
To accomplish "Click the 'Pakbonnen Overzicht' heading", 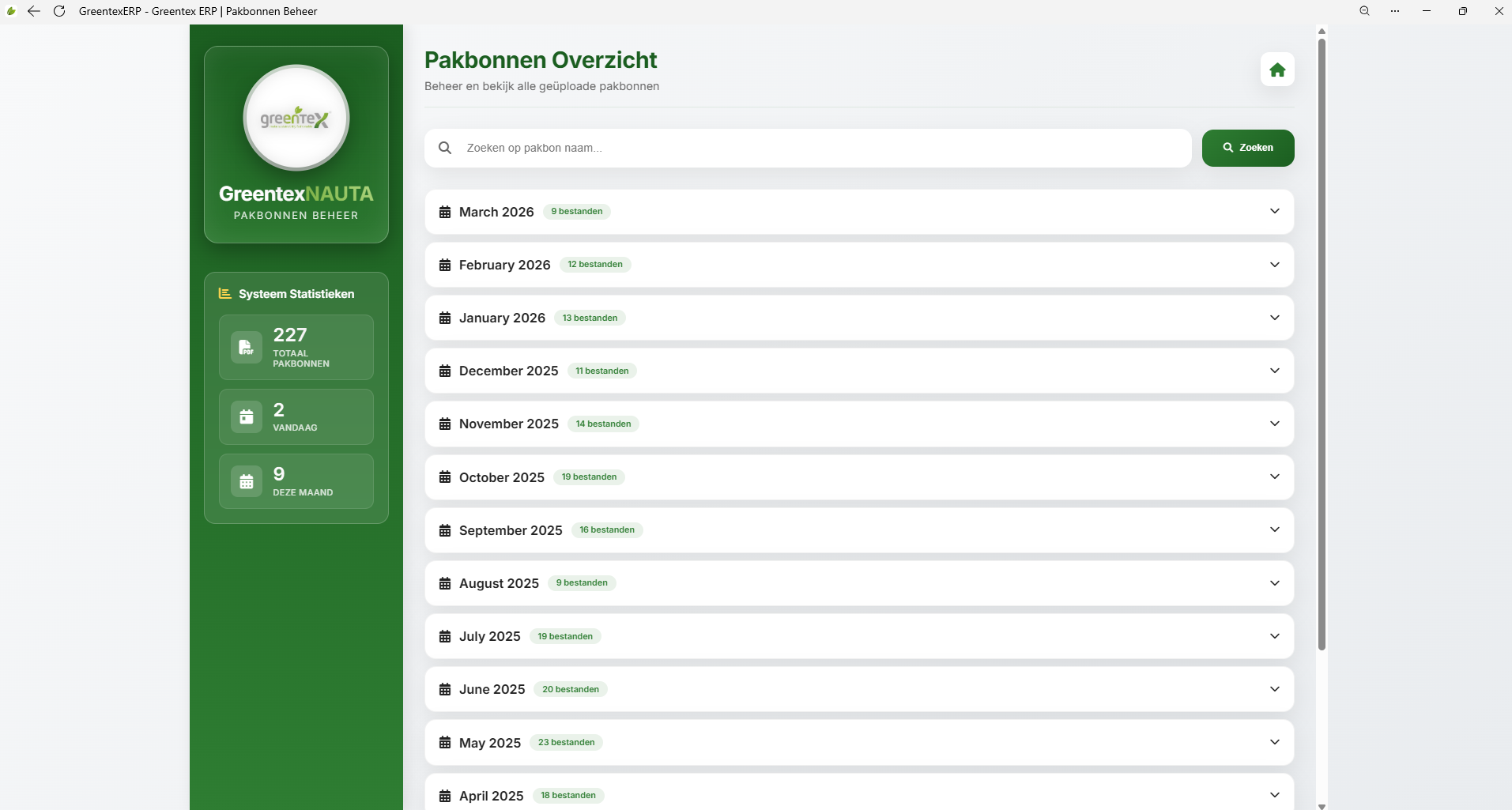I will coord(541,60).
